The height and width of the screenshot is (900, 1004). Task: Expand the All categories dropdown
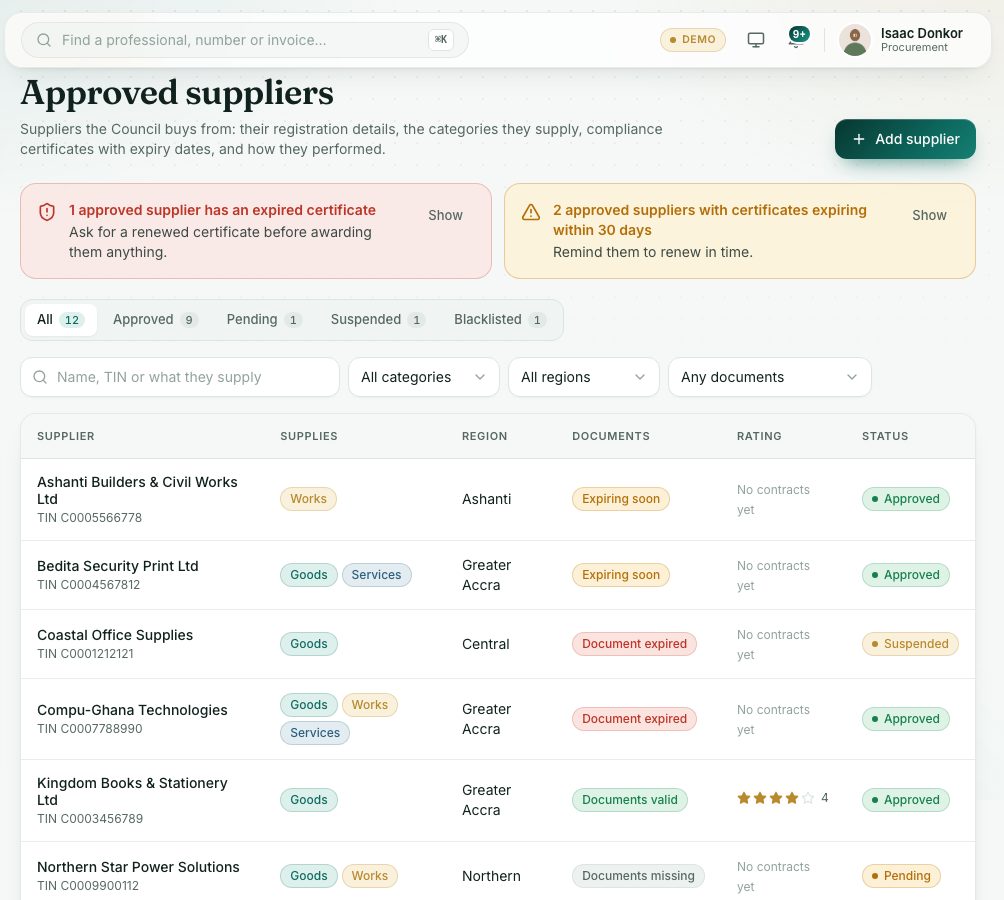click(x=423, y=377)
